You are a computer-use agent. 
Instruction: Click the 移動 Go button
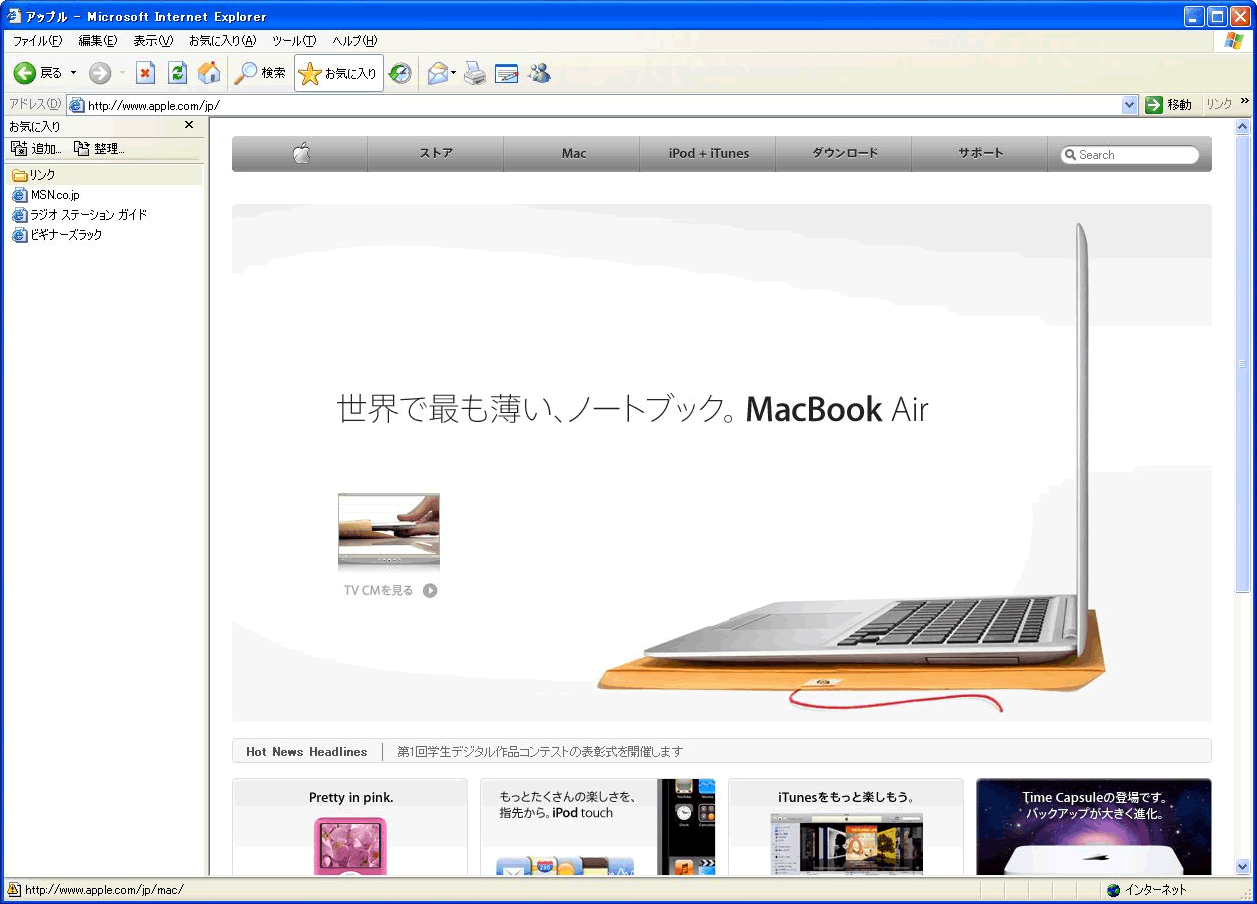click(x=1169, y=105)
